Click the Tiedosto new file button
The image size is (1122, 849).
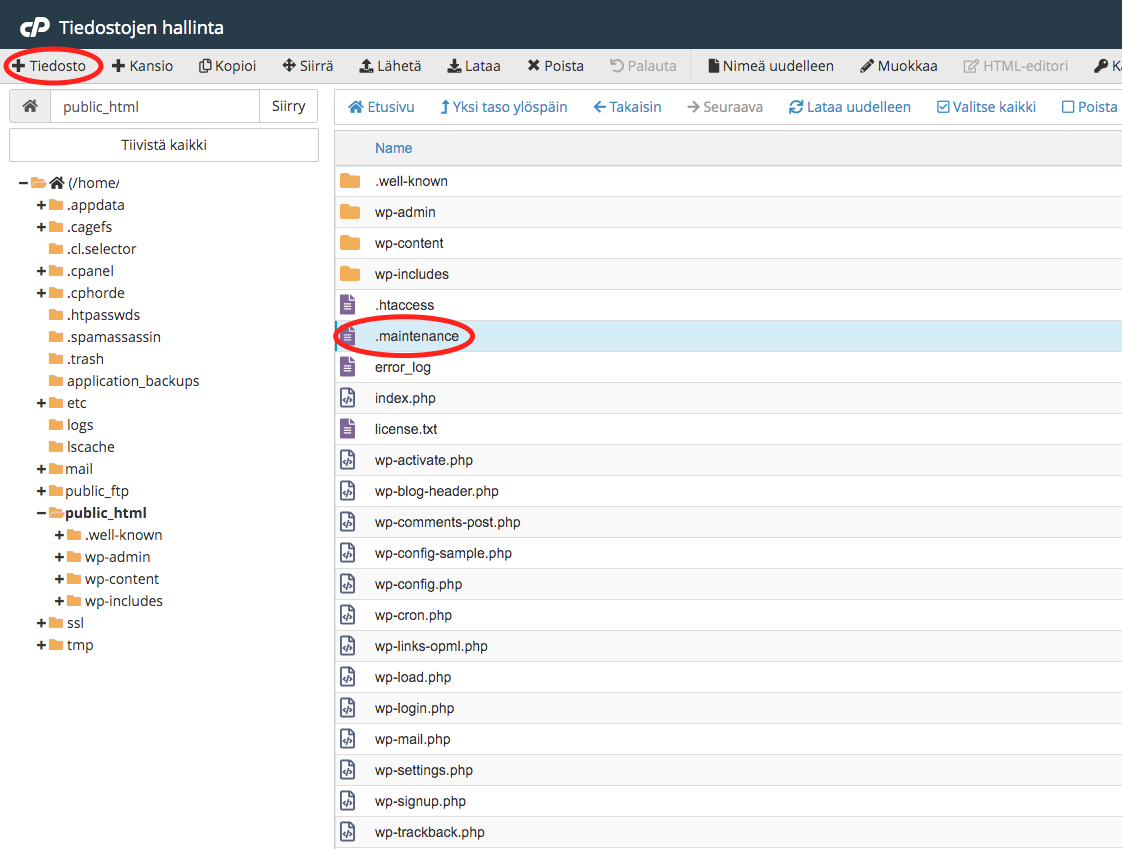[x=49, y=66]
